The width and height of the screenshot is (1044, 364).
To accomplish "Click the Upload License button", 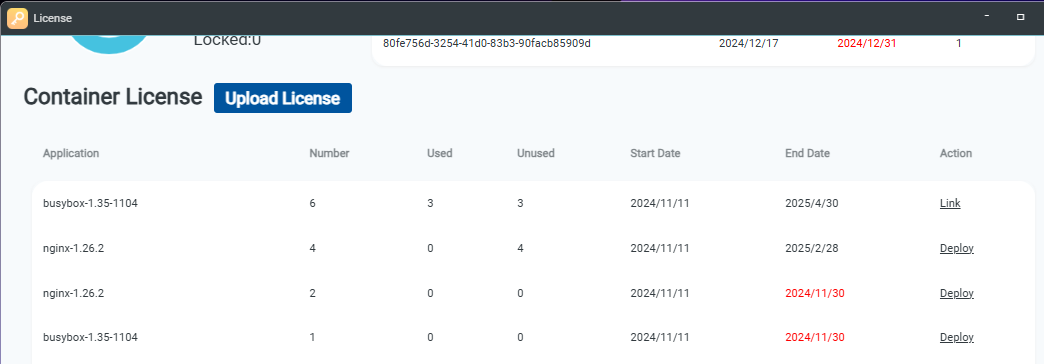I will [282, 98].
